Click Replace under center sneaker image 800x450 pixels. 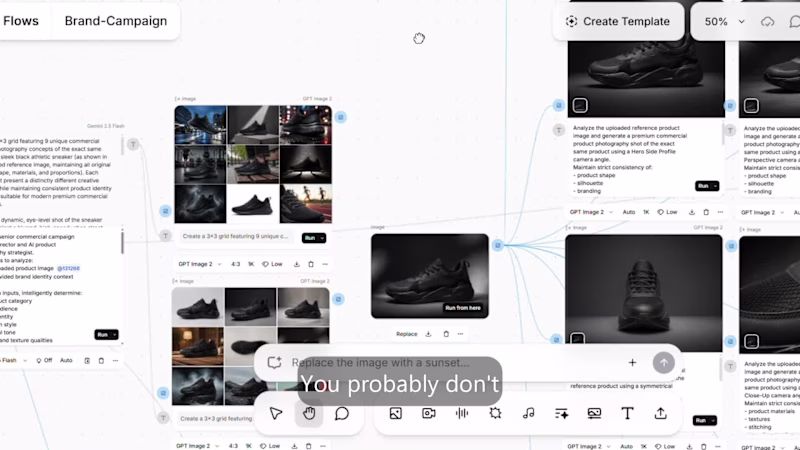(x=407, y=334)
